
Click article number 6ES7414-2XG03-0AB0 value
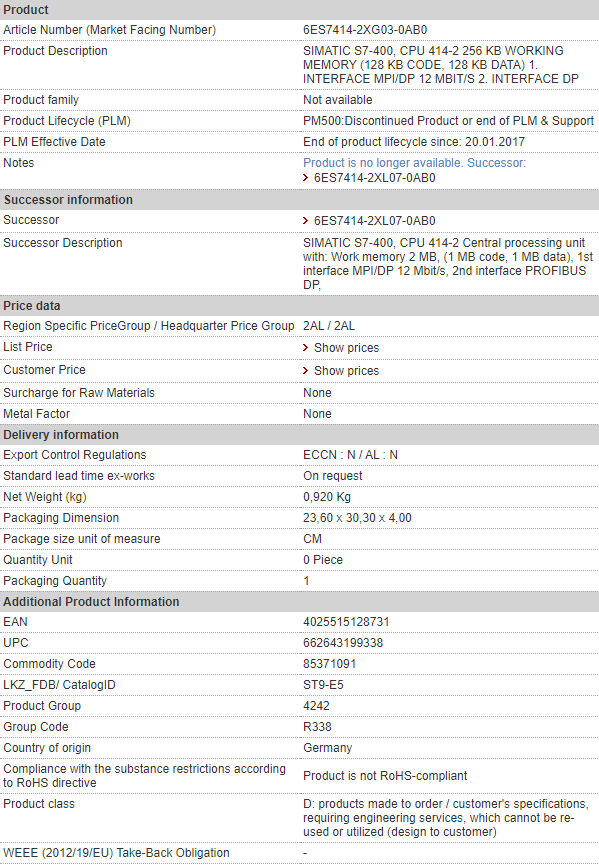(x=365, y=30)
